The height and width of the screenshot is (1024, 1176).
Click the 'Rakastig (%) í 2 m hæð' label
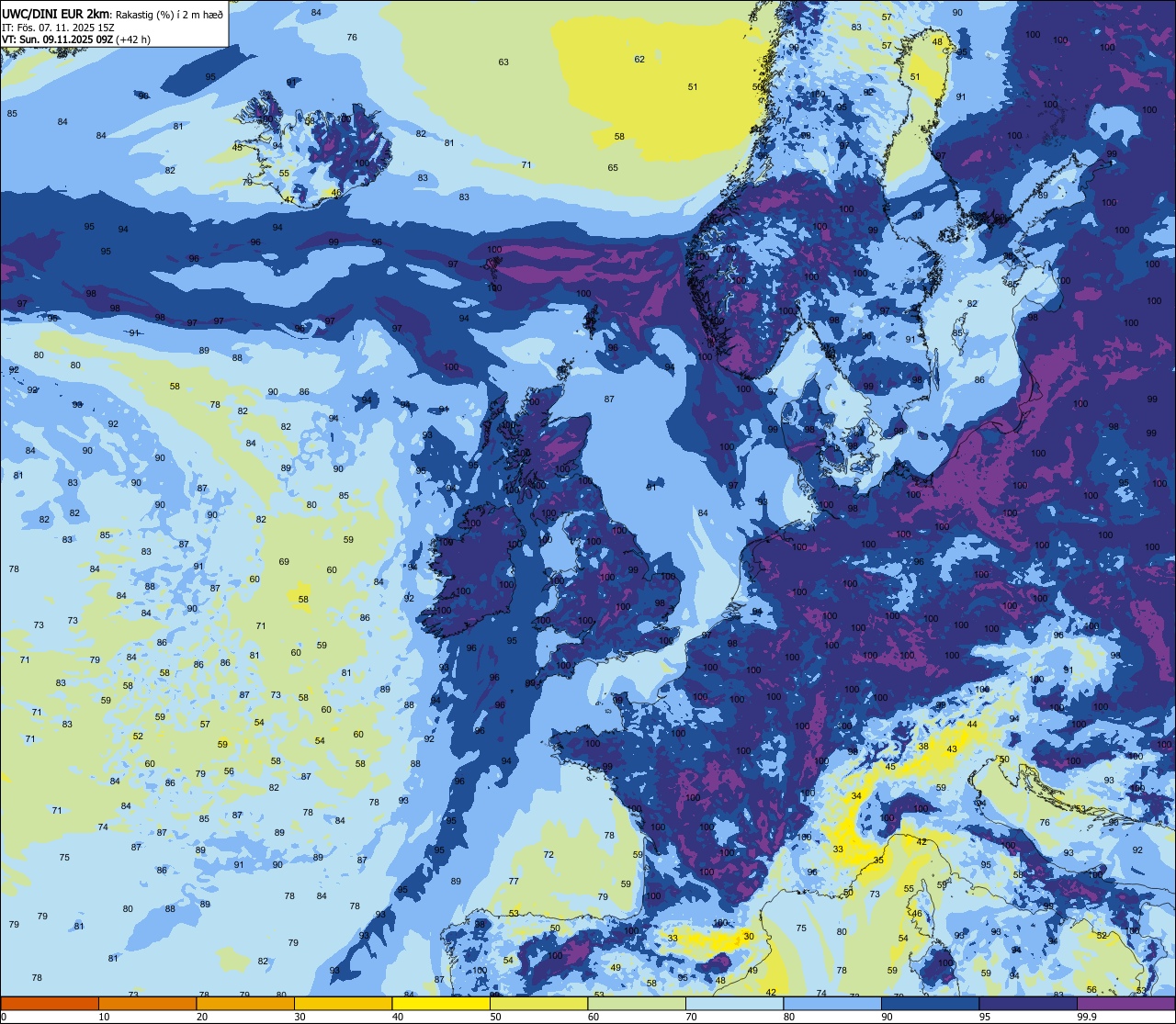[169, 14]
